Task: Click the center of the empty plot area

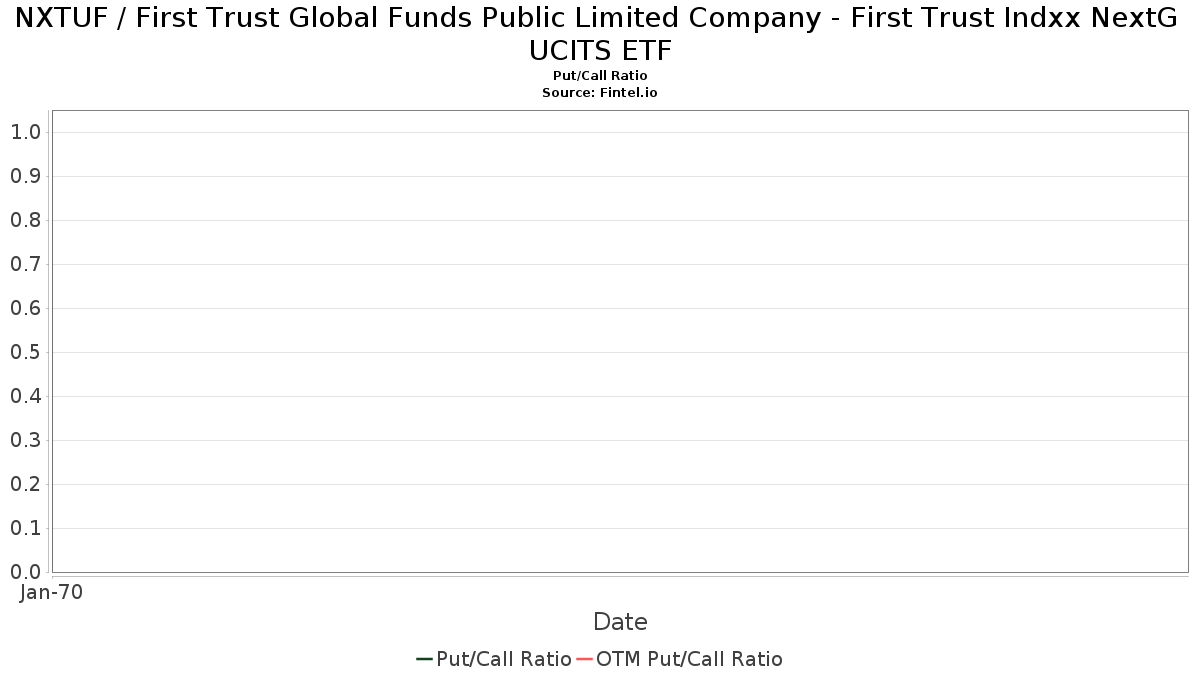Action: tap(620, 341)
